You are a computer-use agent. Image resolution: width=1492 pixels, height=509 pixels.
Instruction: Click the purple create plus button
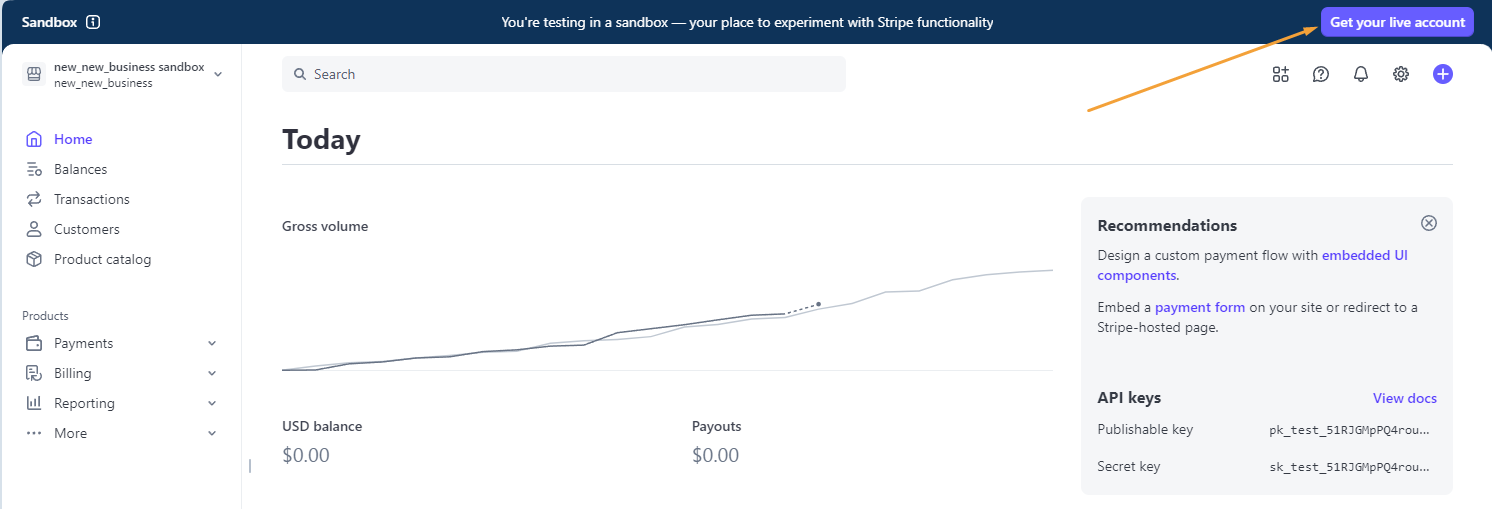[x=1442, y=74]
